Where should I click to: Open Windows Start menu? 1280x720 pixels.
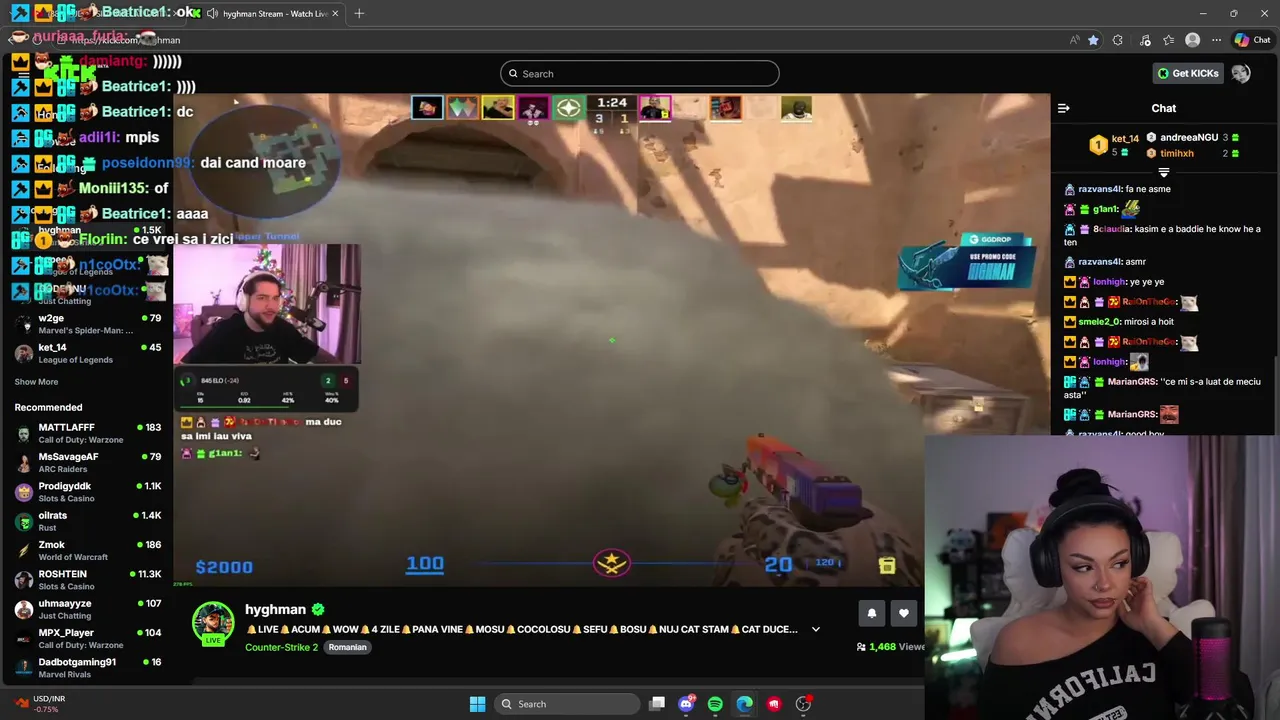click(478, 704)
